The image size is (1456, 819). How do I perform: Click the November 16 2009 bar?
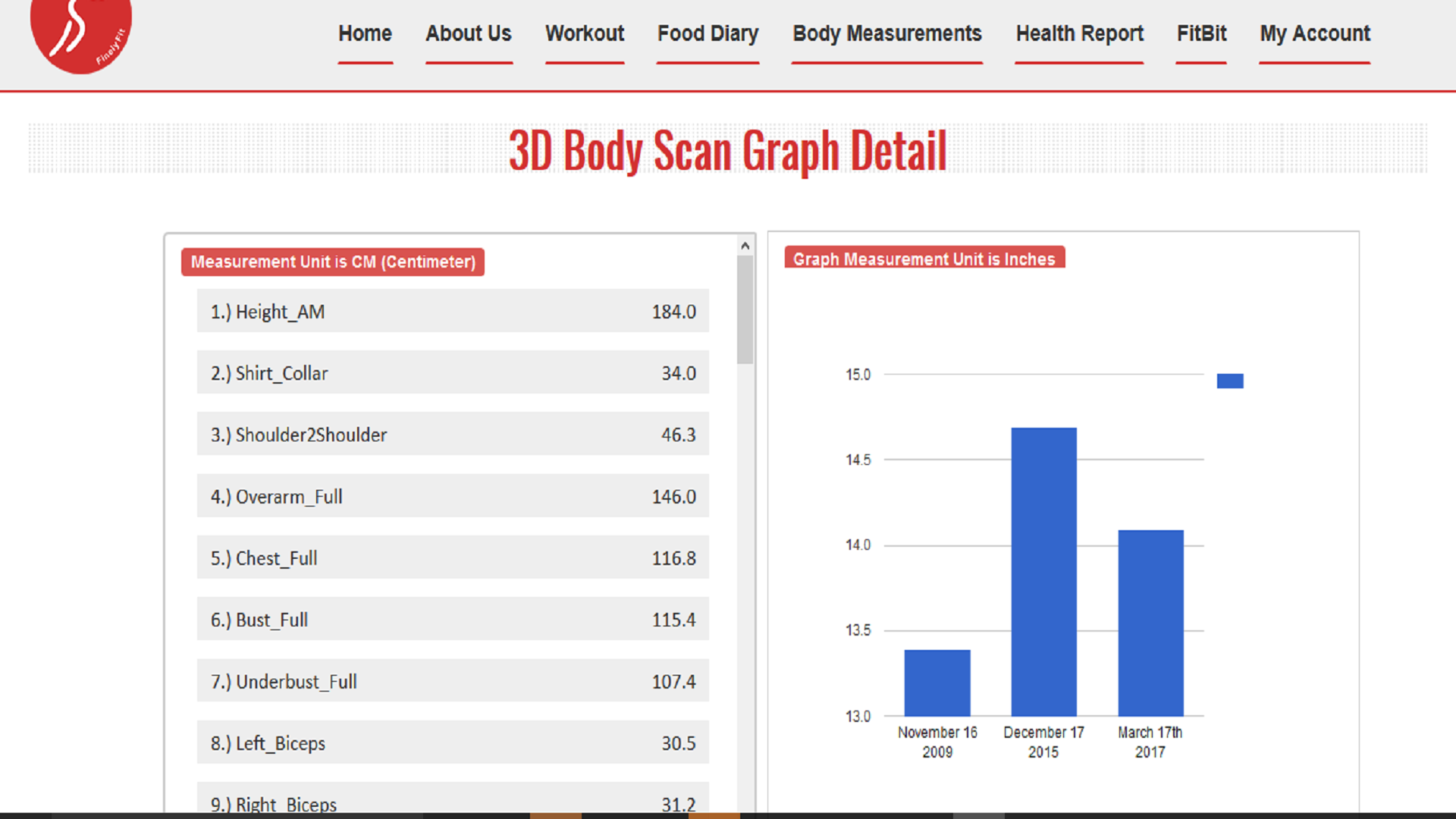point(937,682)
